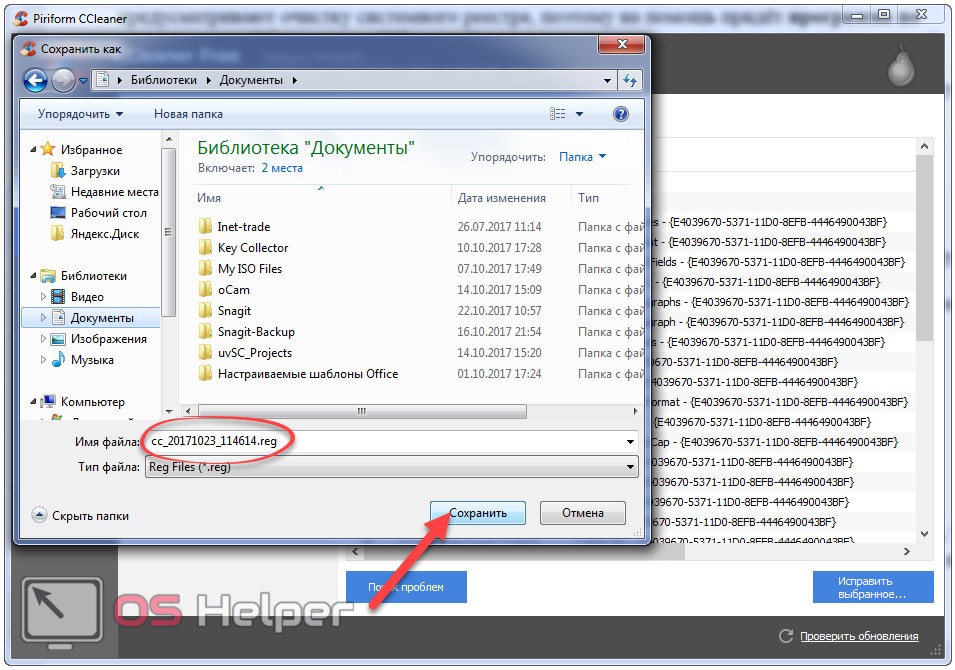Open the Упорядочить: Папка dropdown
The height and width of the screenshot is (670, 955).
click(582, 157)
